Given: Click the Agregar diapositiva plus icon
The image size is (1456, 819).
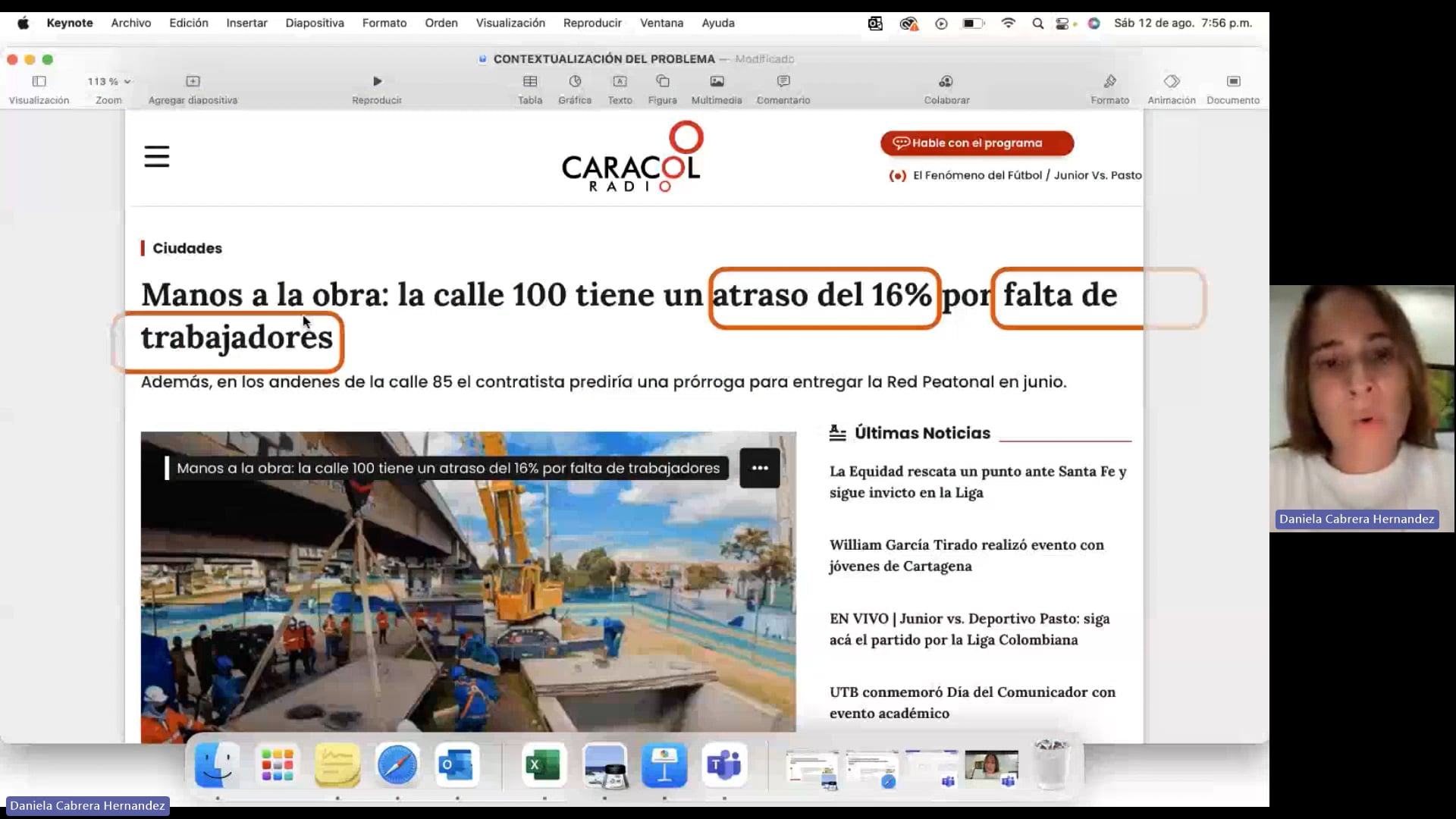Looking at the screenshot, I should tap(193, 81).
